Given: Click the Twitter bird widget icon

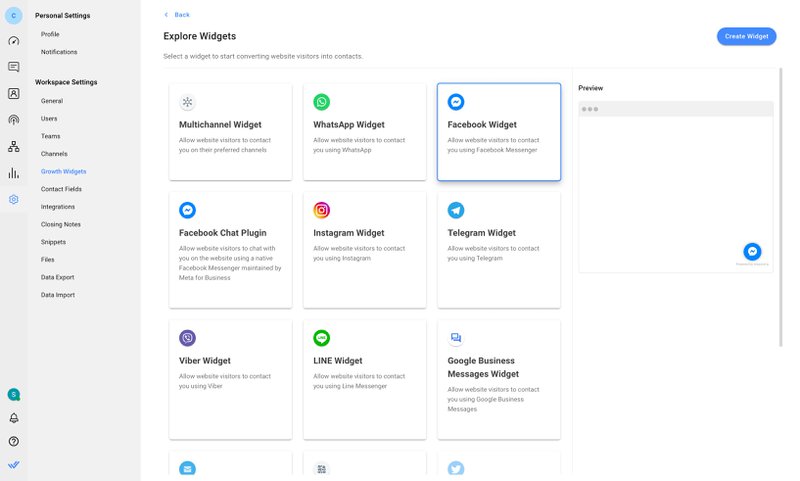Looking at the screenshot, I should pos(456,468).
